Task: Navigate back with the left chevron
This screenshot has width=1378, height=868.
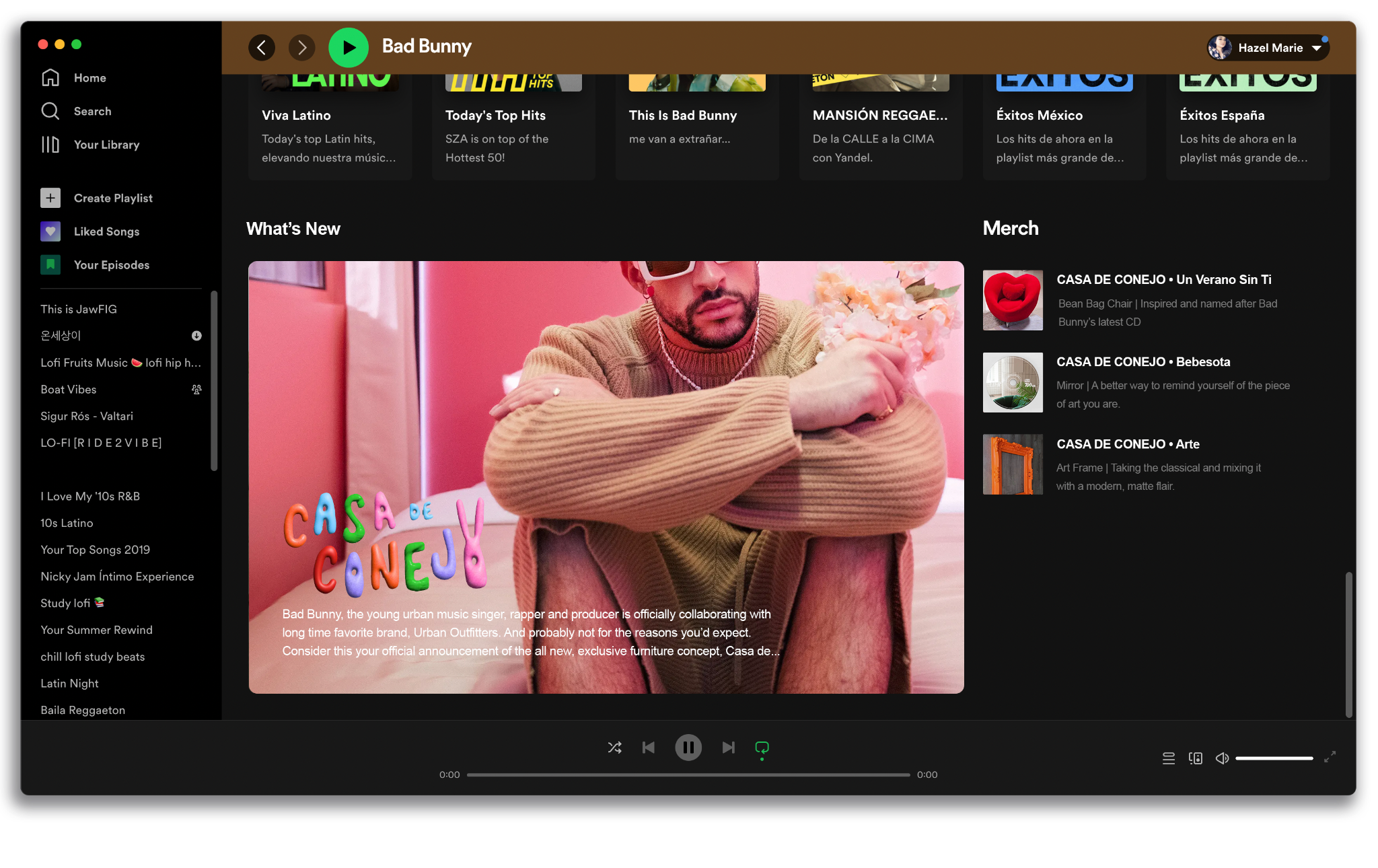Action: click(262, 47)
